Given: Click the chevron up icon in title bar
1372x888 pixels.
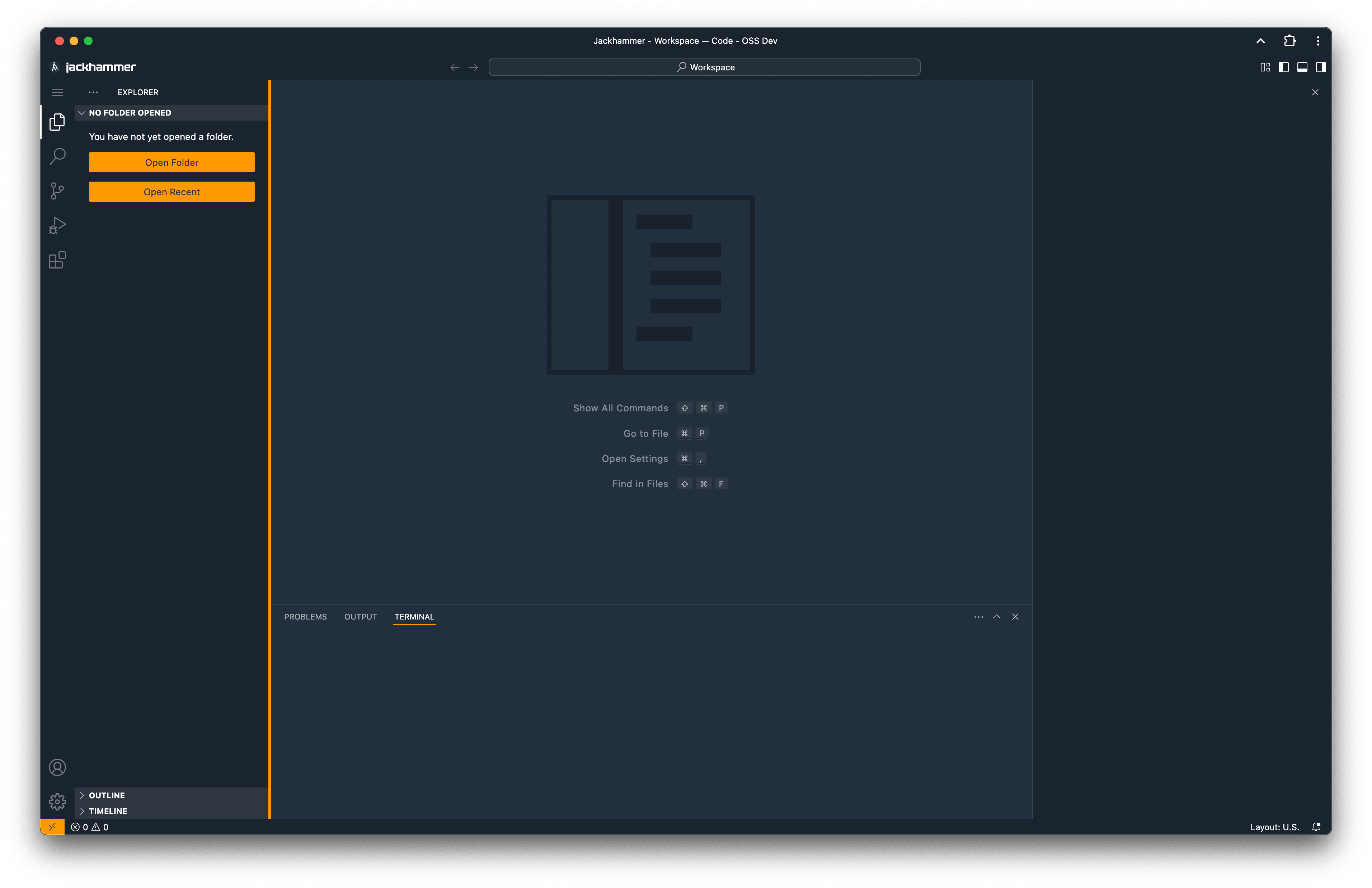Looking at the screenshot, I should [x=1261, y=41].
